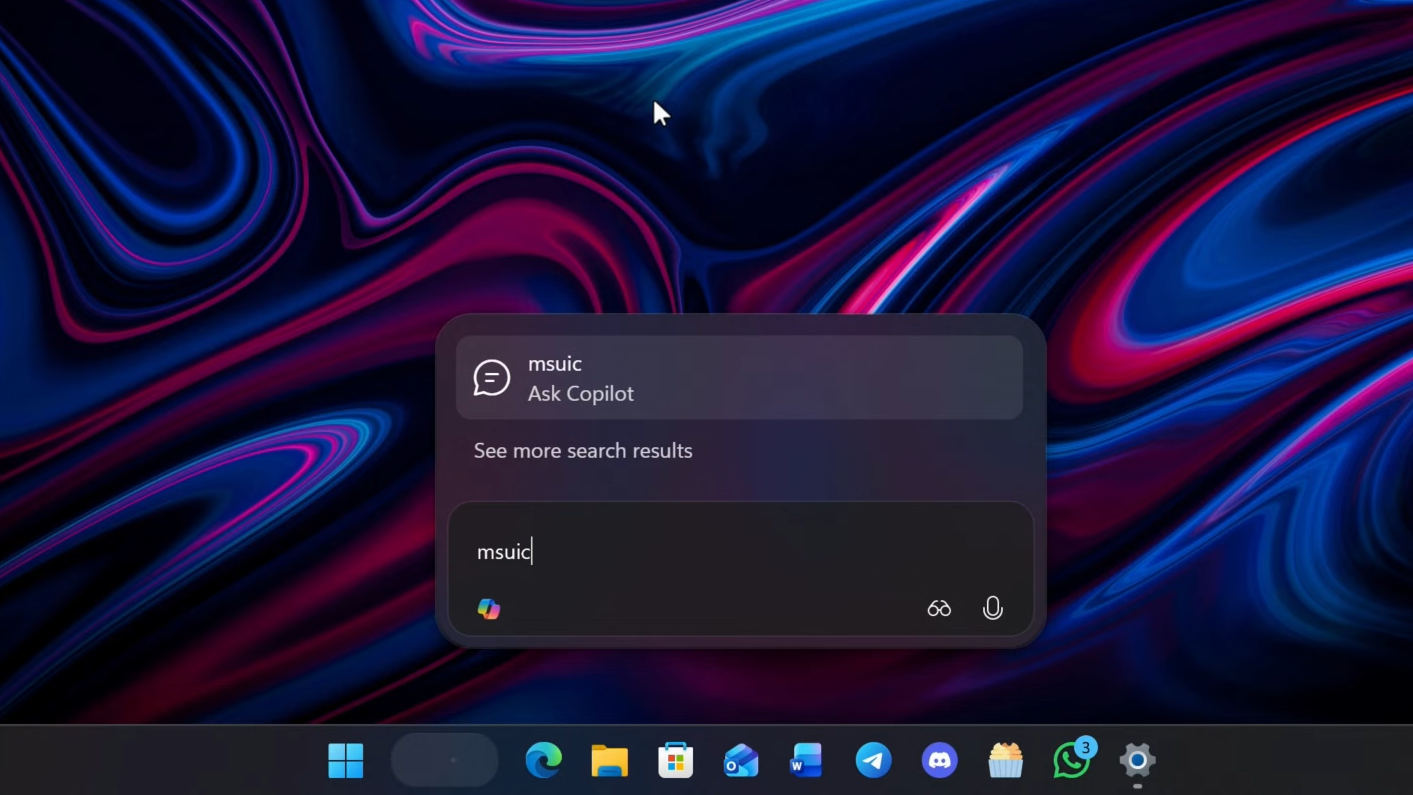Launch Microsoft Word from taskbar

coord(806,761)
